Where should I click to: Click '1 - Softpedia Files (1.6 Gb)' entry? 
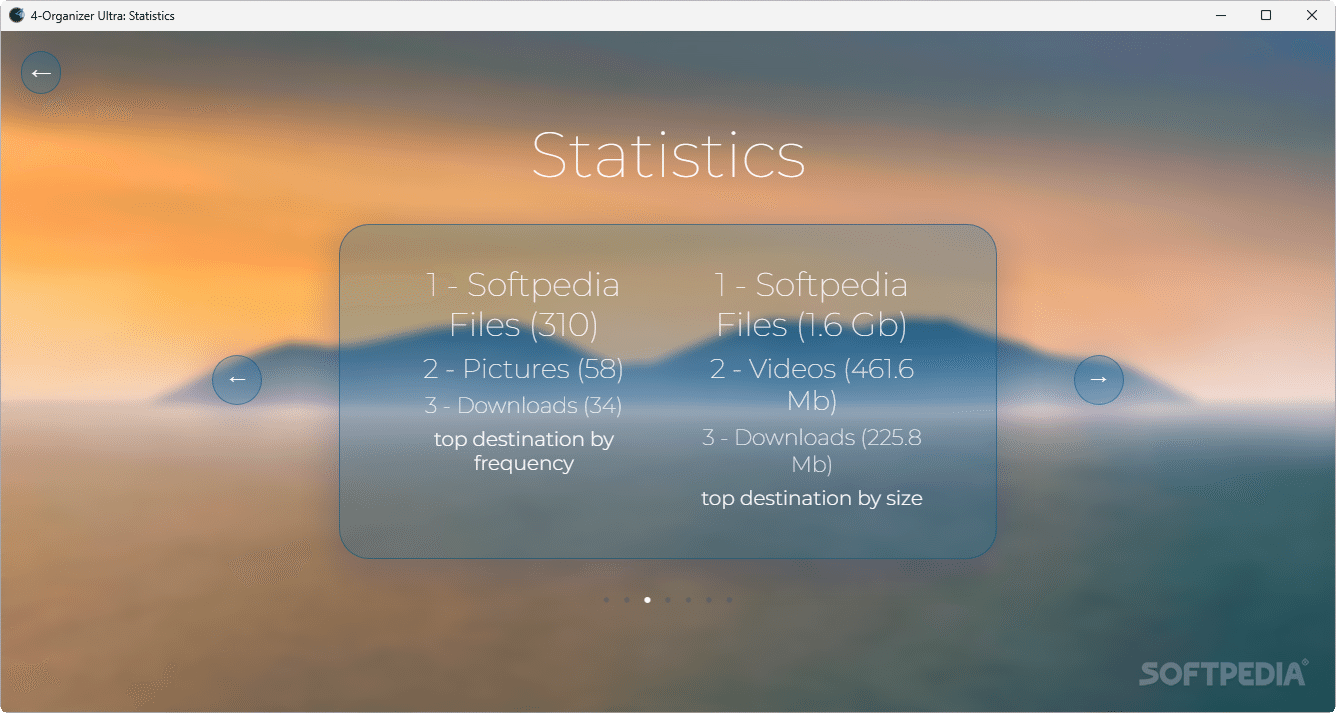click(811, 305)
